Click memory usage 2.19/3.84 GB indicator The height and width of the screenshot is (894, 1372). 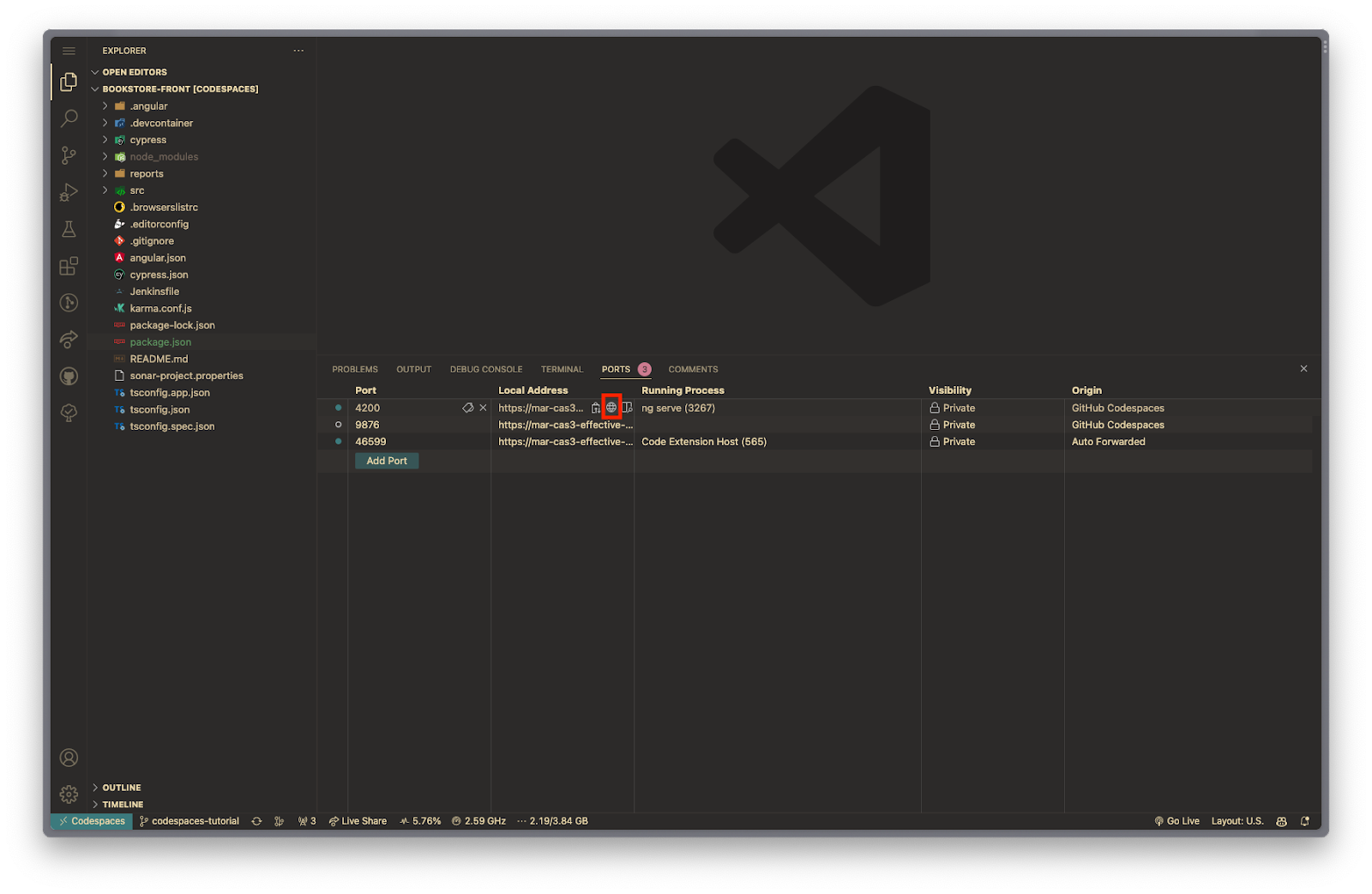(552, 821)
